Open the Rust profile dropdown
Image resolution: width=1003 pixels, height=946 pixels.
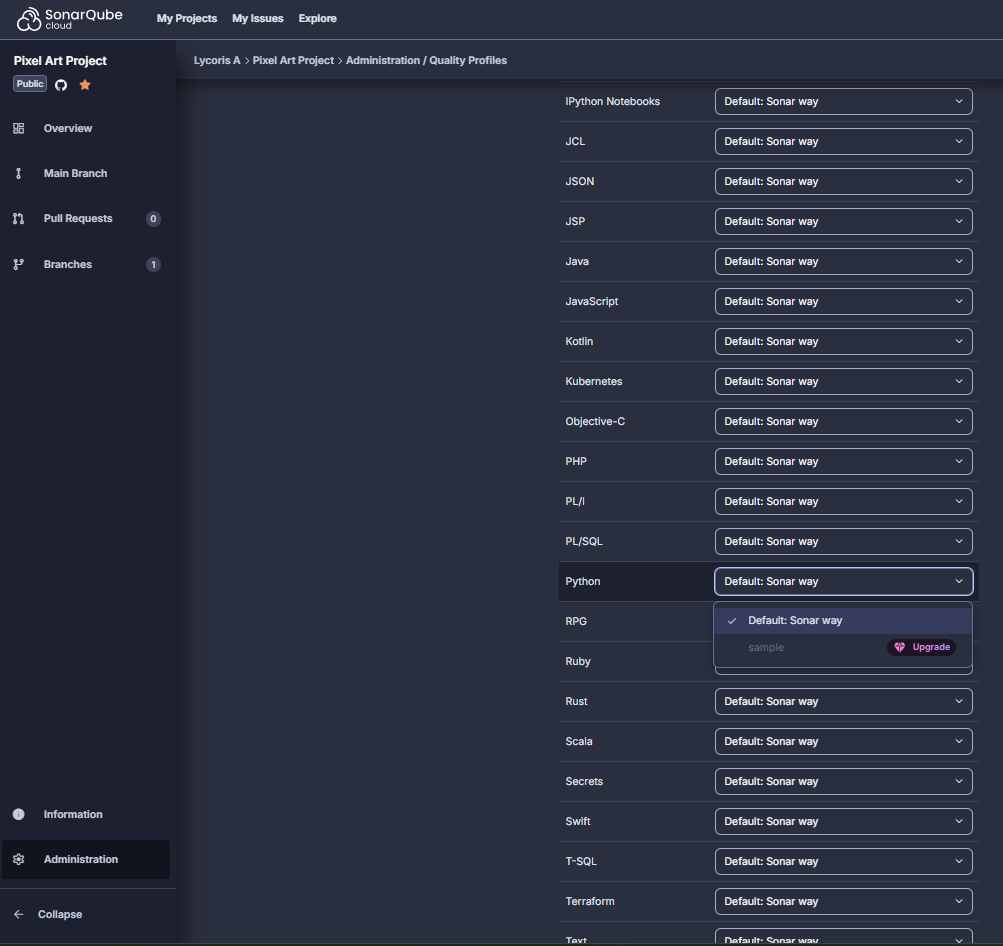(843, 702)
